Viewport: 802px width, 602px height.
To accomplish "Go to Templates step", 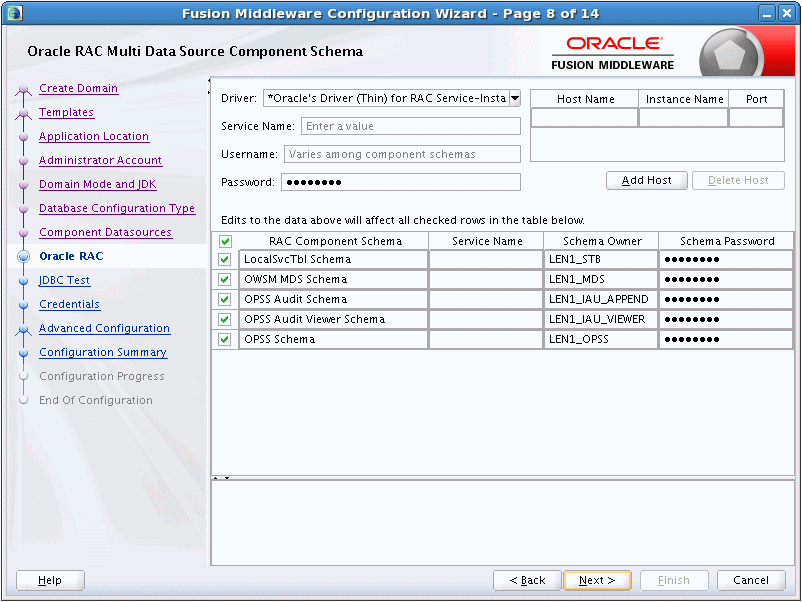I will [66, 112].
